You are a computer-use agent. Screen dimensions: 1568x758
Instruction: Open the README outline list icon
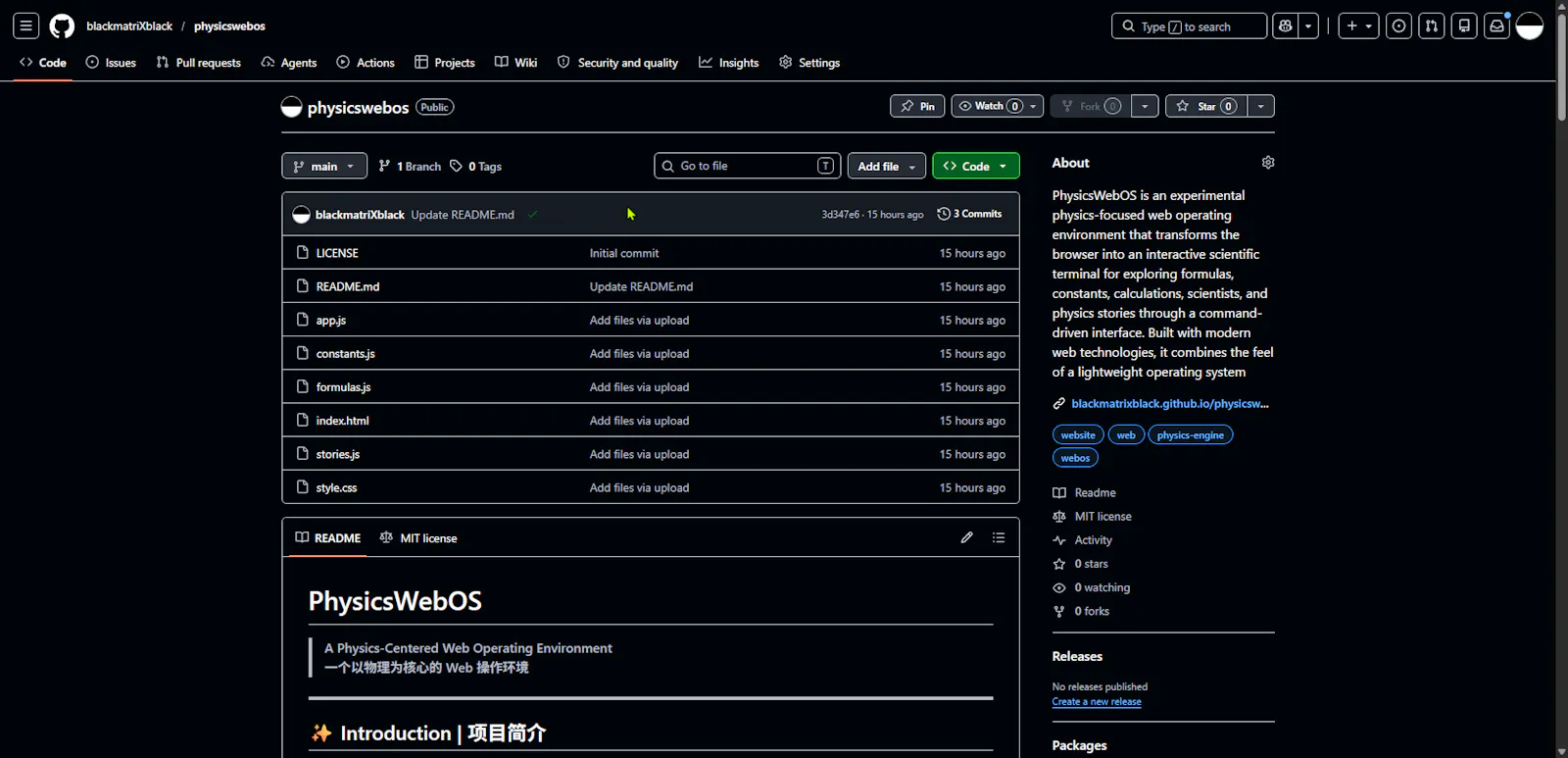pyautogui.click(x=999, y=537)
